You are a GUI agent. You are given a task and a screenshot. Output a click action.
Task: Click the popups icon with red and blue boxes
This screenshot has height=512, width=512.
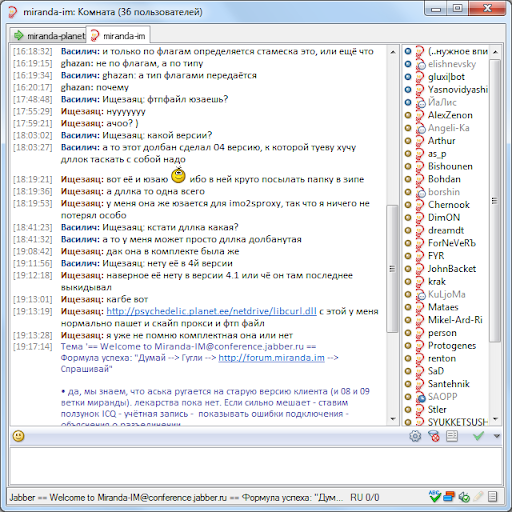(449, 497)
